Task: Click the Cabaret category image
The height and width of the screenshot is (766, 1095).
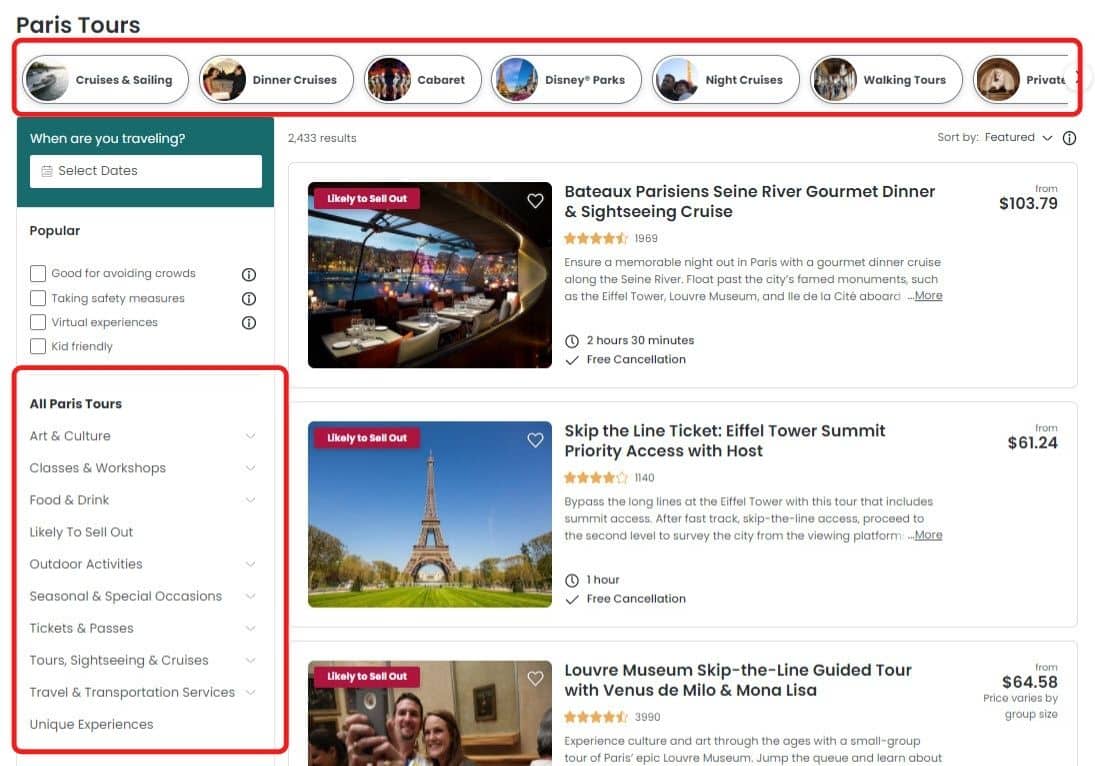Action: (x=388, y=80)
